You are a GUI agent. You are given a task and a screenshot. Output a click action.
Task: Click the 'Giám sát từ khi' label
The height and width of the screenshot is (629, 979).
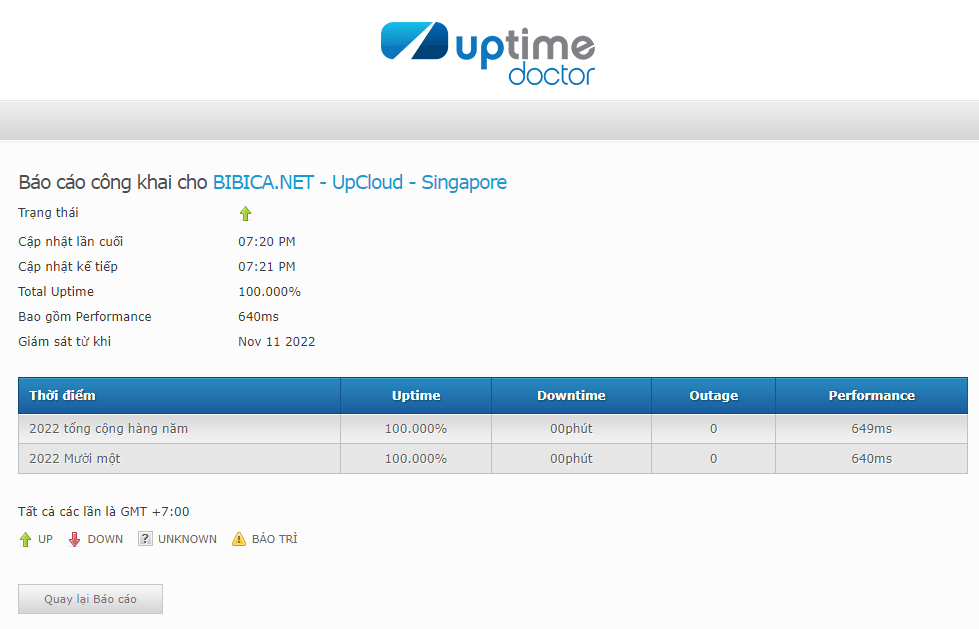[x=64, y=342]
